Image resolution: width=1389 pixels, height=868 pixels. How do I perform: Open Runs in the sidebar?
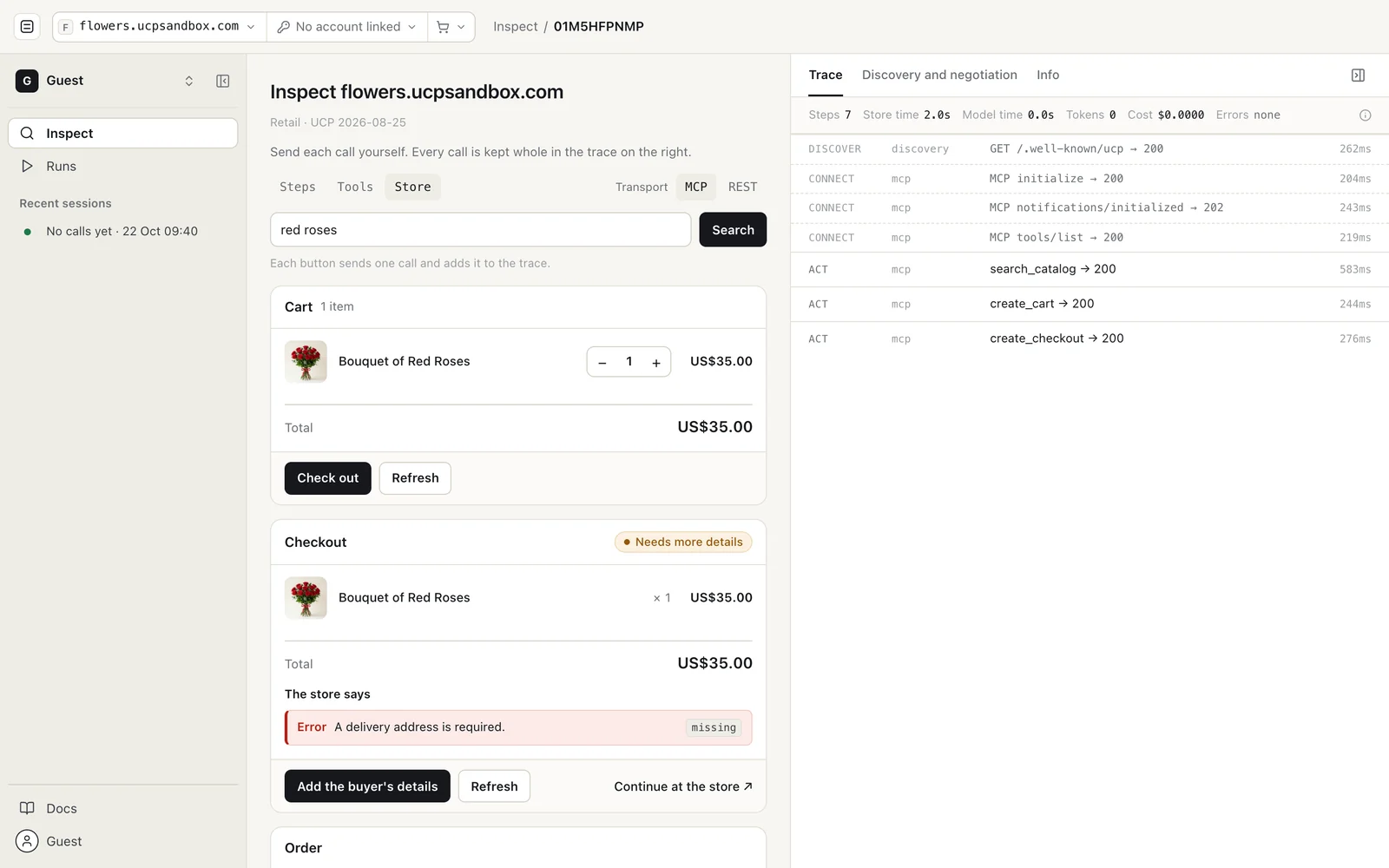click(123, 166)
